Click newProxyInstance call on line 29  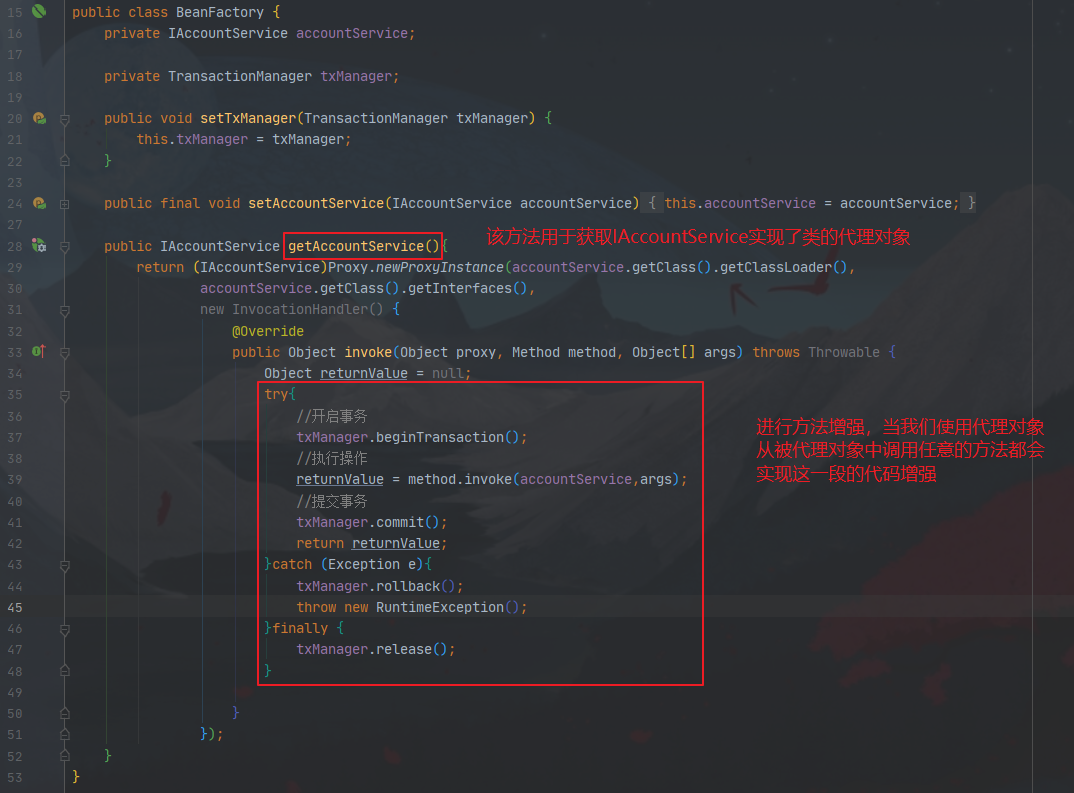click(x=440, y=267)
